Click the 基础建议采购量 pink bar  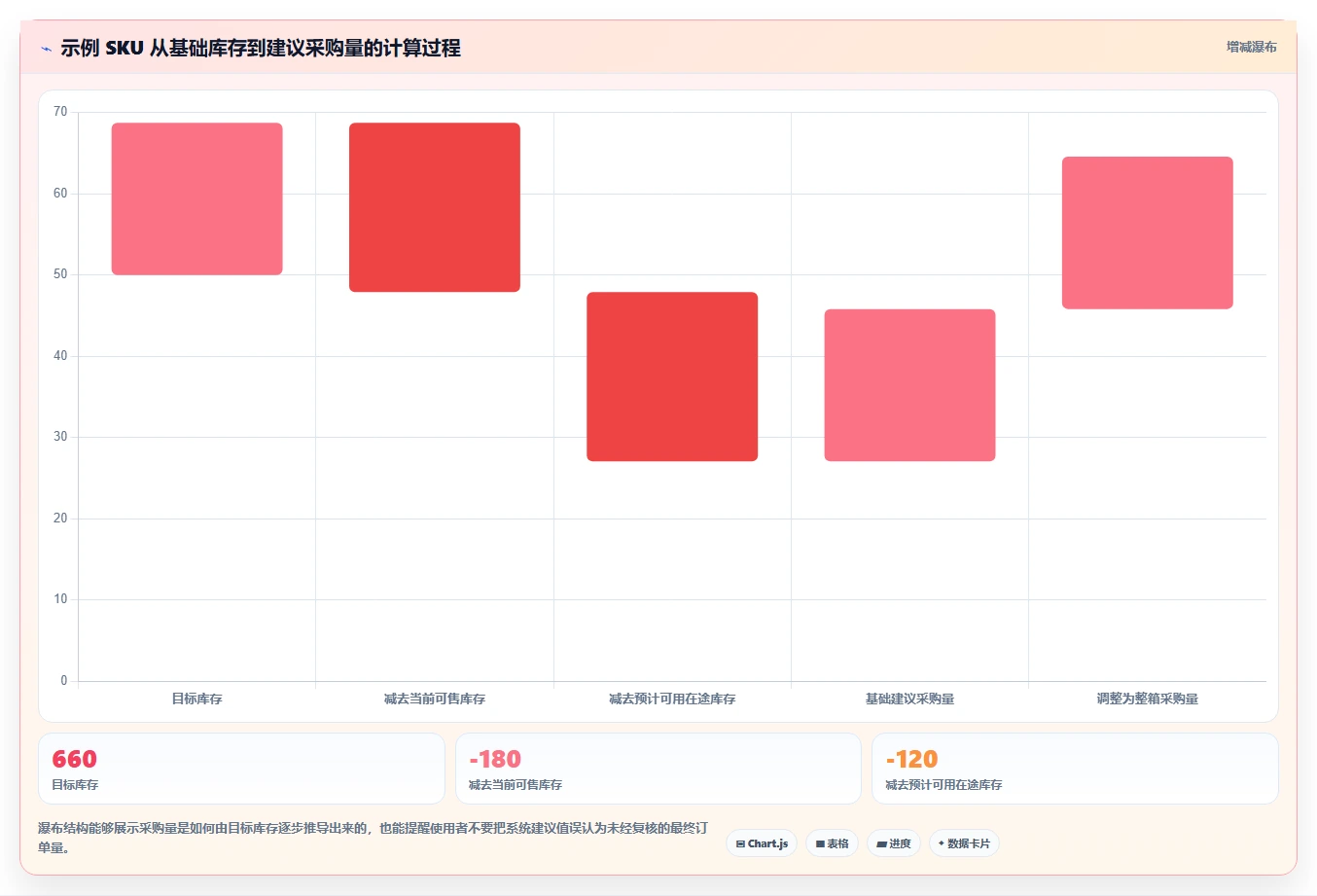coord(909,385)
